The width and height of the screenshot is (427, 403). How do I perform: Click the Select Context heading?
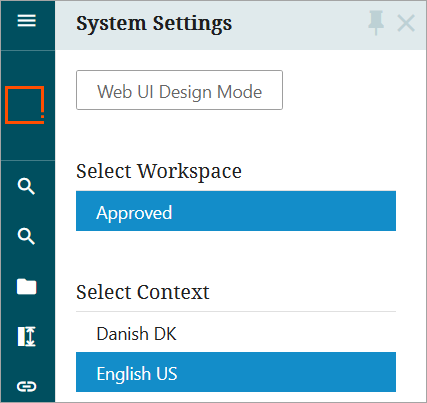pos(143,292)
